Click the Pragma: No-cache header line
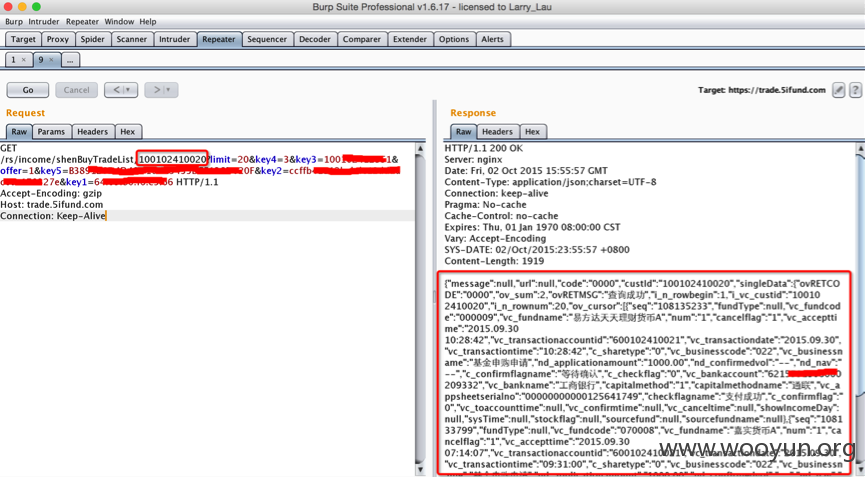Screen dimensions: 865x477 coord(485,205)
